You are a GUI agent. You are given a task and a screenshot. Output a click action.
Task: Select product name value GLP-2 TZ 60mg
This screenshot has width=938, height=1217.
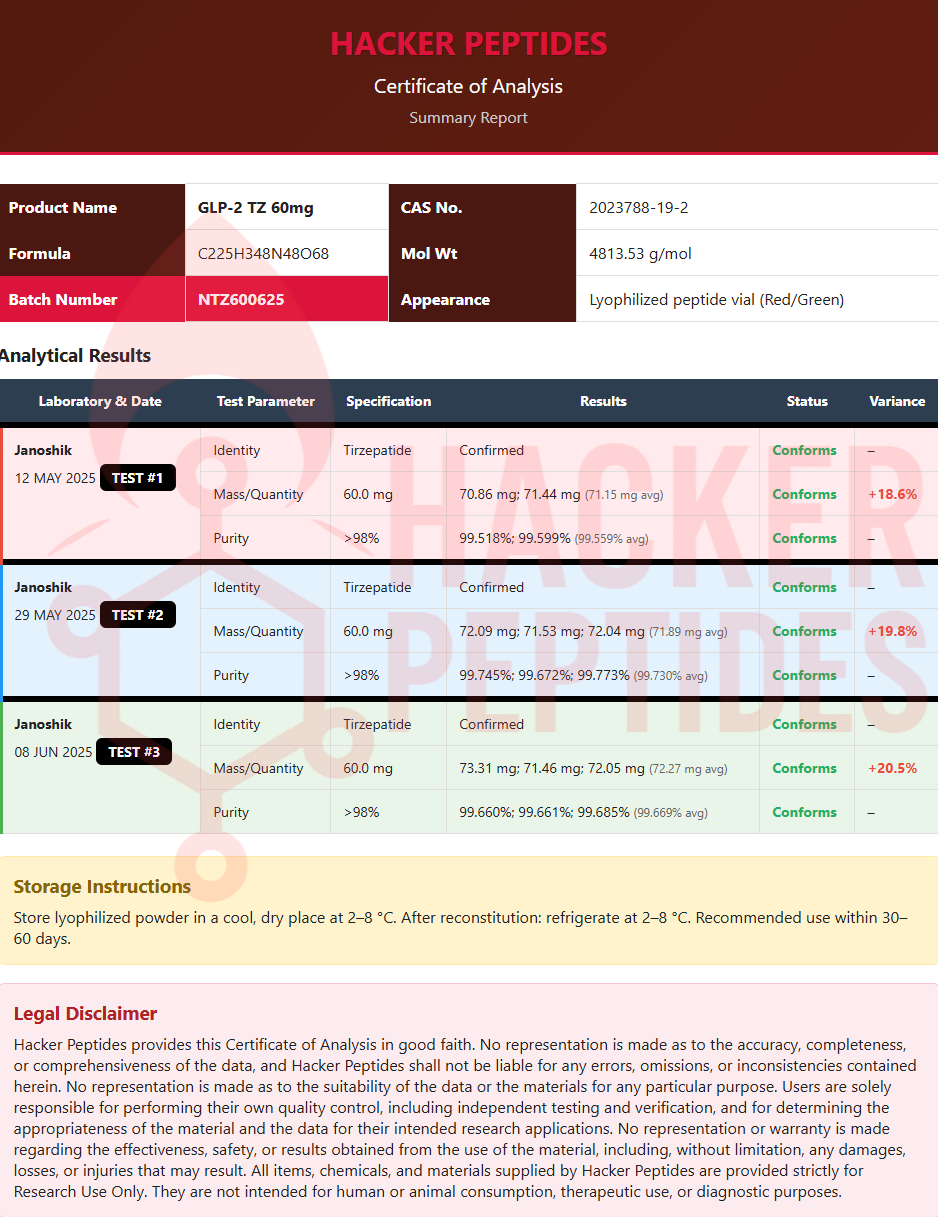click(256, 208)
